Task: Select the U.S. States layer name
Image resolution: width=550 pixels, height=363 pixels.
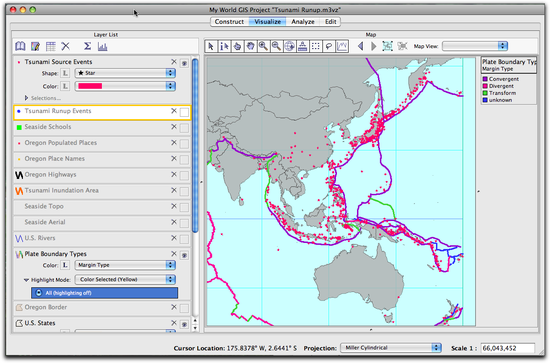Action: pos(40,323)
